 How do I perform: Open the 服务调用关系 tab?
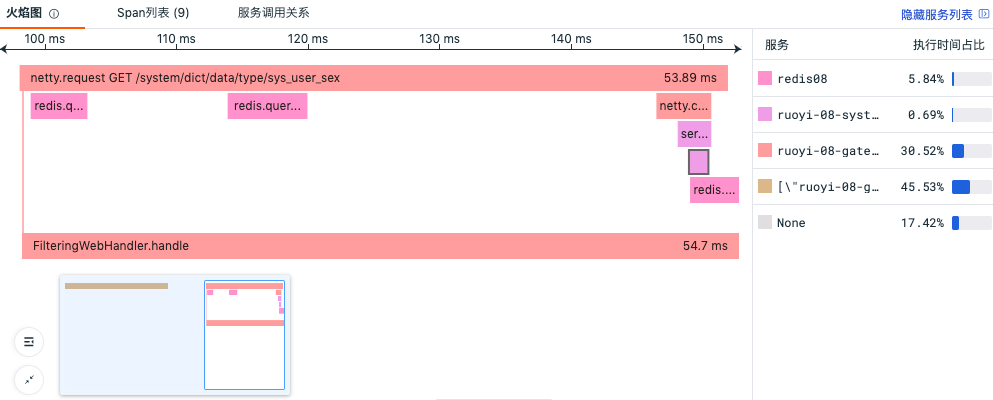click(274, 13)
